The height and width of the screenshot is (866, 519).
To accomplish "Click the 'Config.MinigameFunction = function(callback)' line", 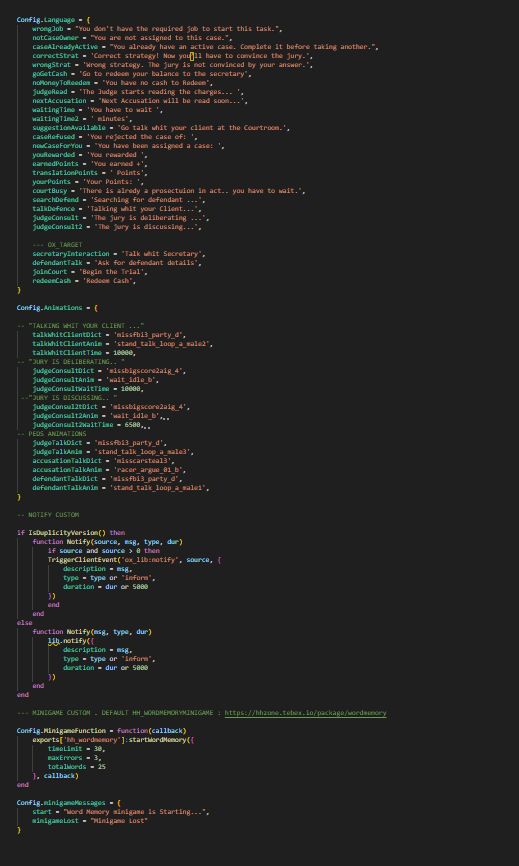I will (102, 731).
